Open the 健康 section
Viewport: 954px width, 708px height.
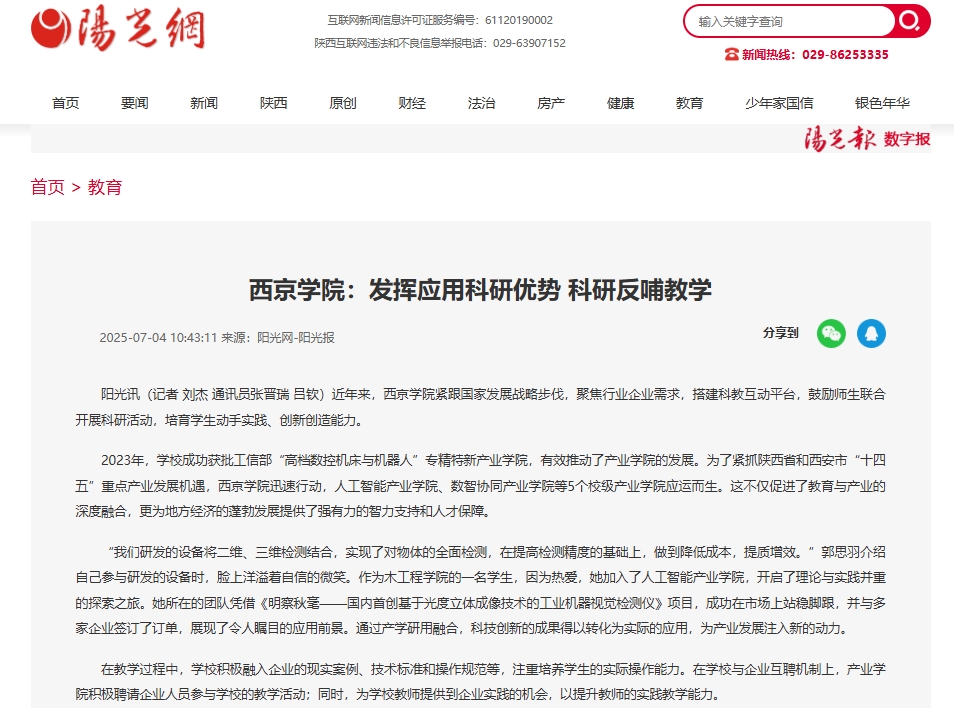tap(620, 103)
